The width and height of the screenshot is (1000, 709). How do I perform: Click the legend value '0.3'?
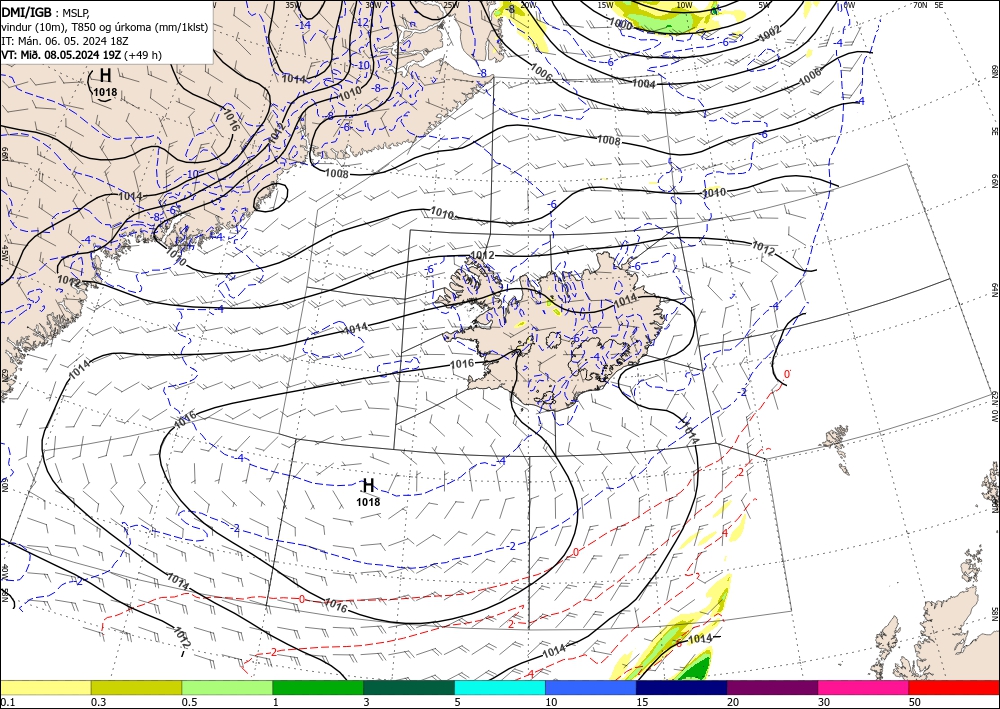(x=98, y=702)
